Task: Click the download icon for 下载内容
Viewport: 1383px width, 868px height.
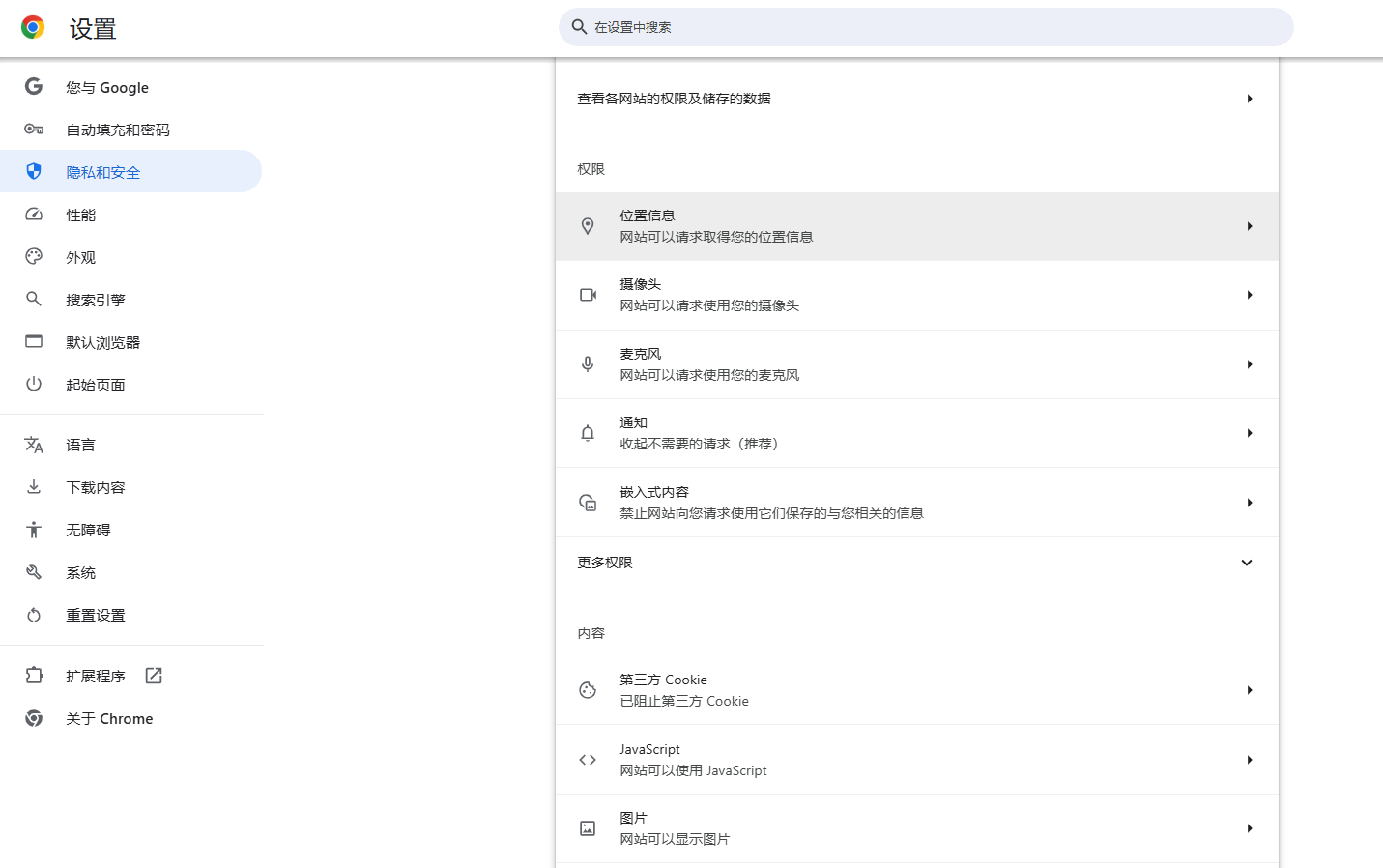Action: point(34,486)
